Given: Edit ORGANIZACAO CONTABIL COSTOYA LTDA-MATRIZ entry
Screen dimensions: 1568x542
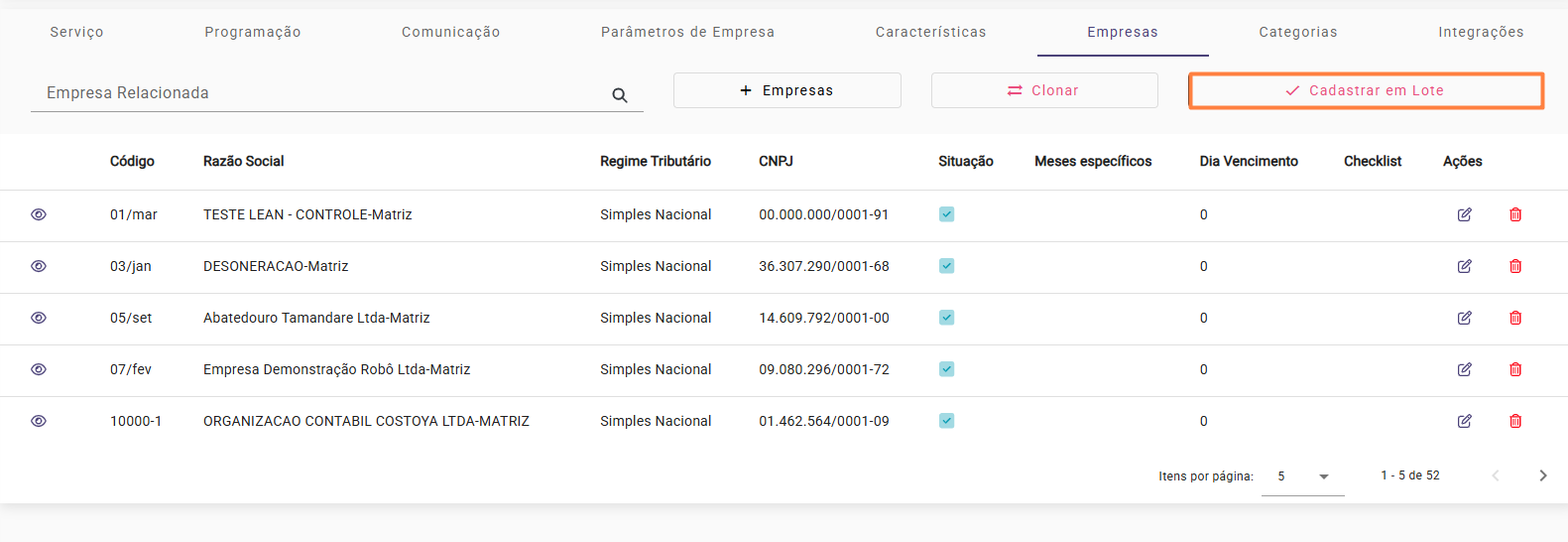Looking at the screenshot, I should coord(1464,421).
